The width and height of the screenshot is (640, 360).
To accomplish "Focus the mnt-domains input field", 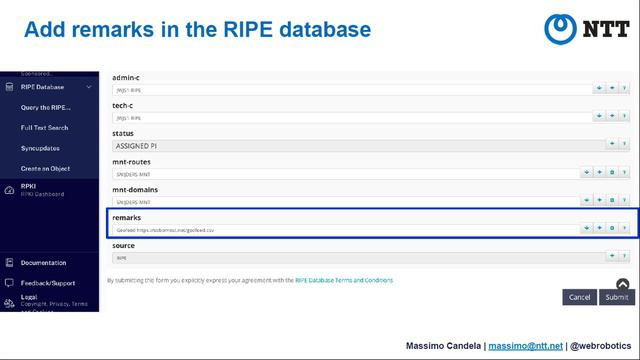I will 346,202.
